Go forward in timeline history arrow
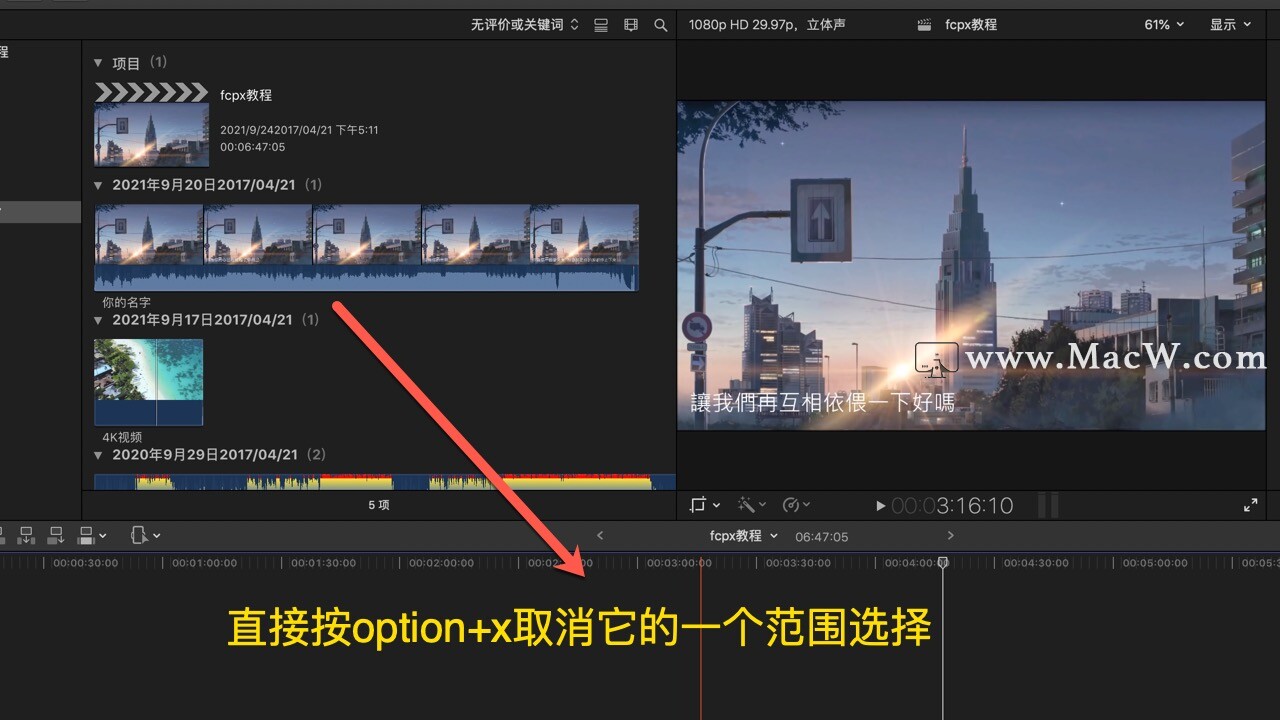 coord(950,536)
